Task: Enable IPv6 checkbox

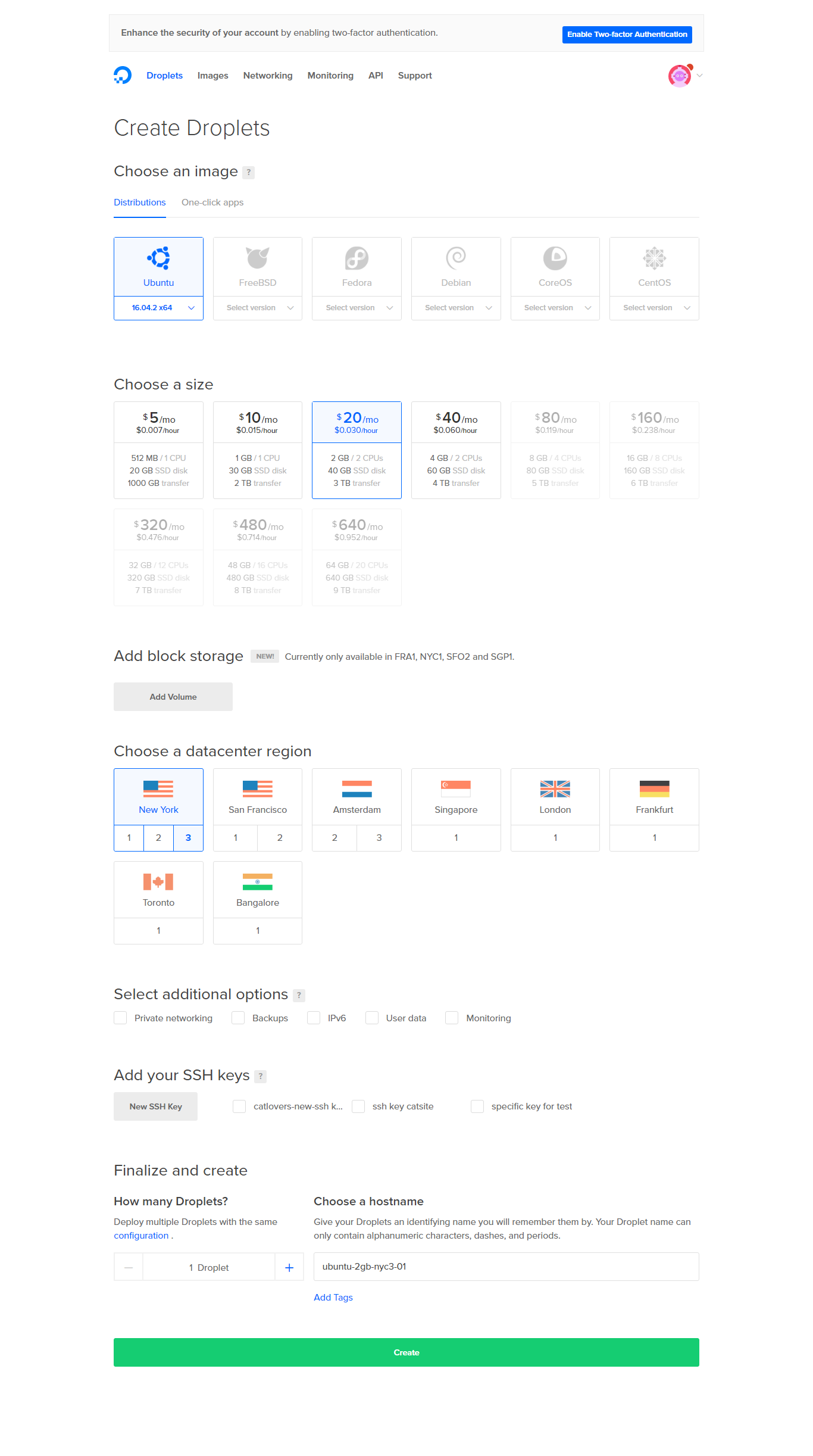Action: click(x=314, y=1018)
